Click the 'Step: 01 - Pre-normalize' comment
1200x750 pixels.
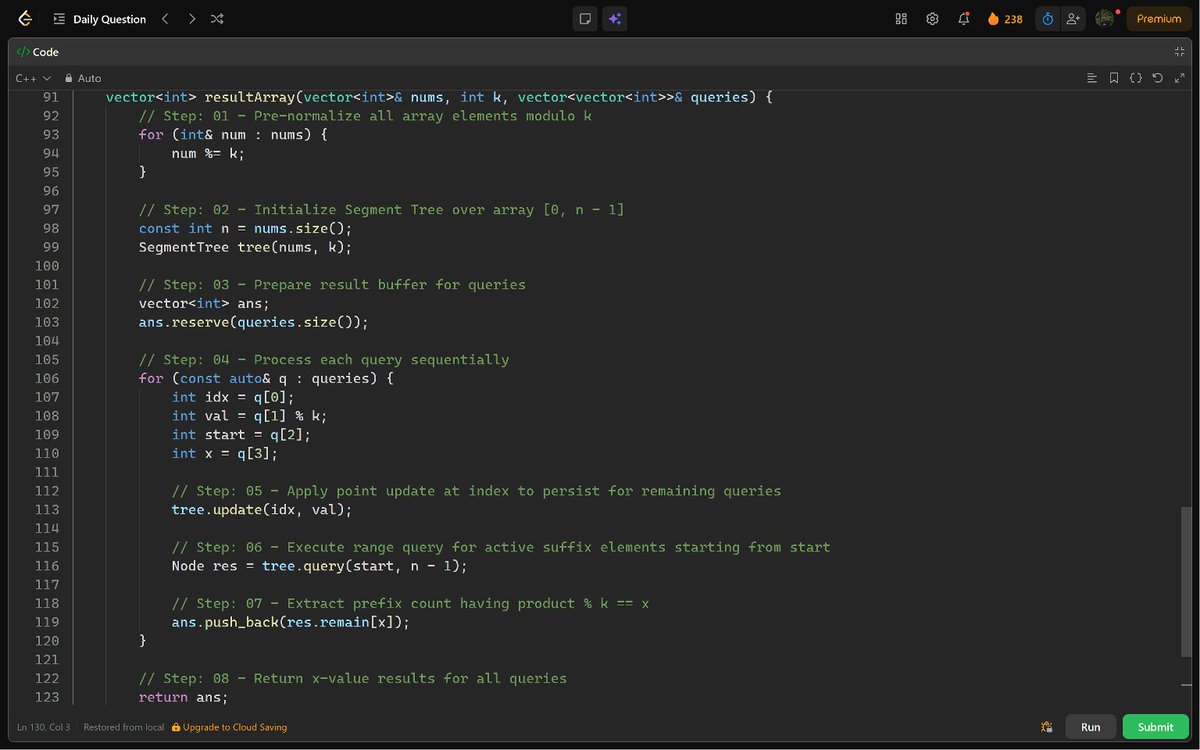click(x=365, y=116)
